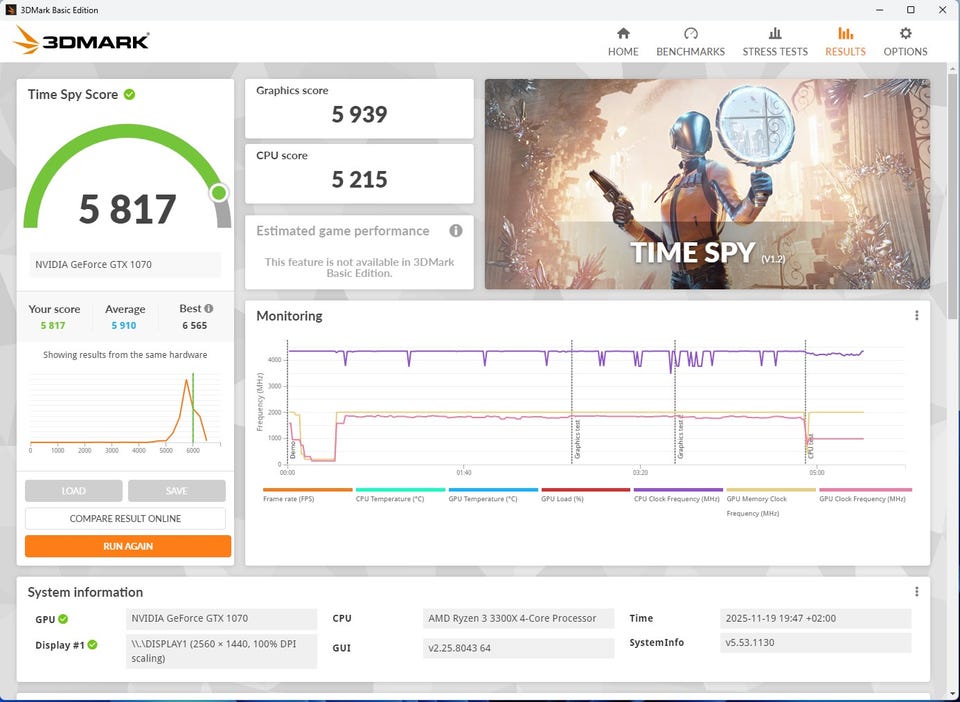Maximize the 3DMark window
The image size is (960, 702).
tap(910, 10)
